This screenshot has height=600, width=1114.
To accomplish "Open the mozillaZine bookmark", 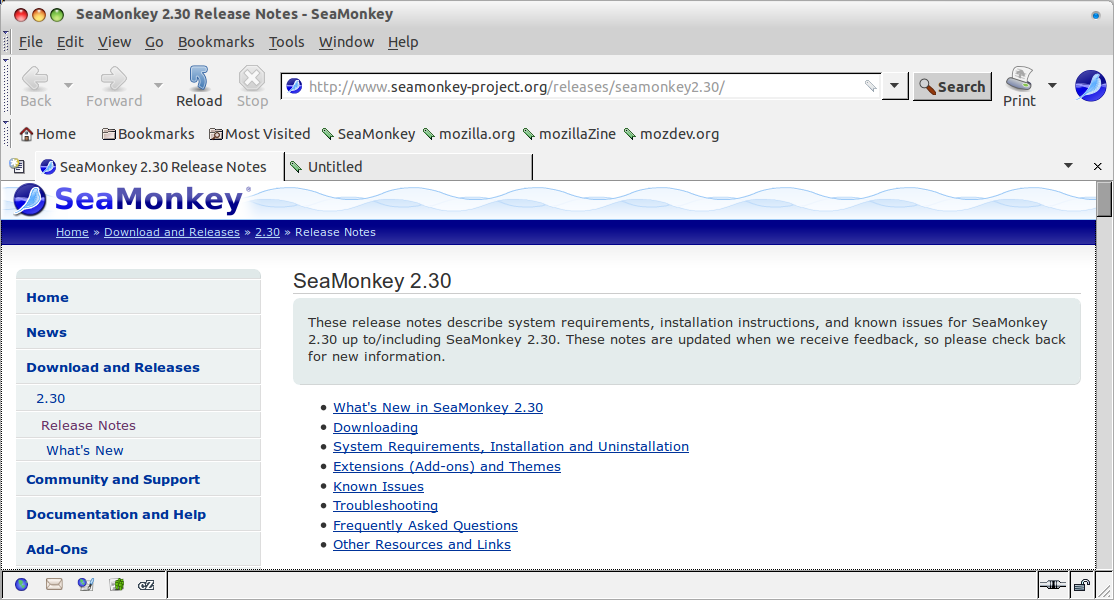I will pos(569,133).
